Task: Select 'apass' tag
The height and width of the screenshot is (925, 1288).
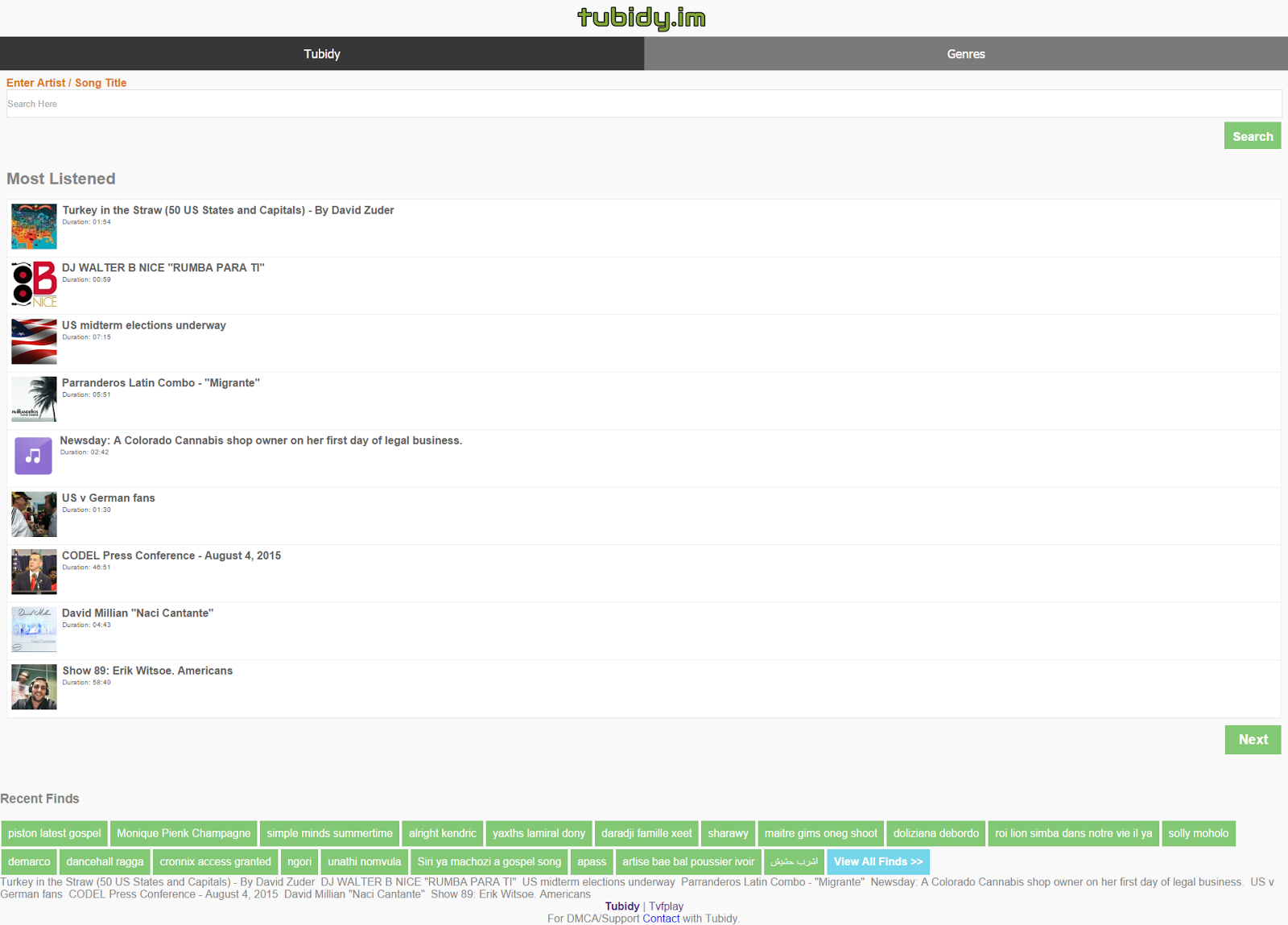Action: click(592, 861)
